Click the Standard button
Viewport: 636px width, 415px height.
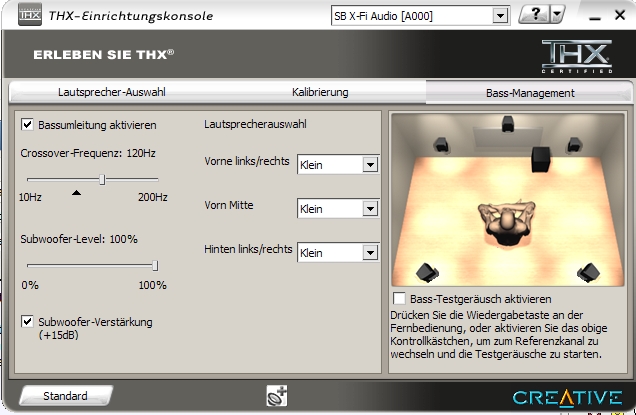(x=65, y=396)
